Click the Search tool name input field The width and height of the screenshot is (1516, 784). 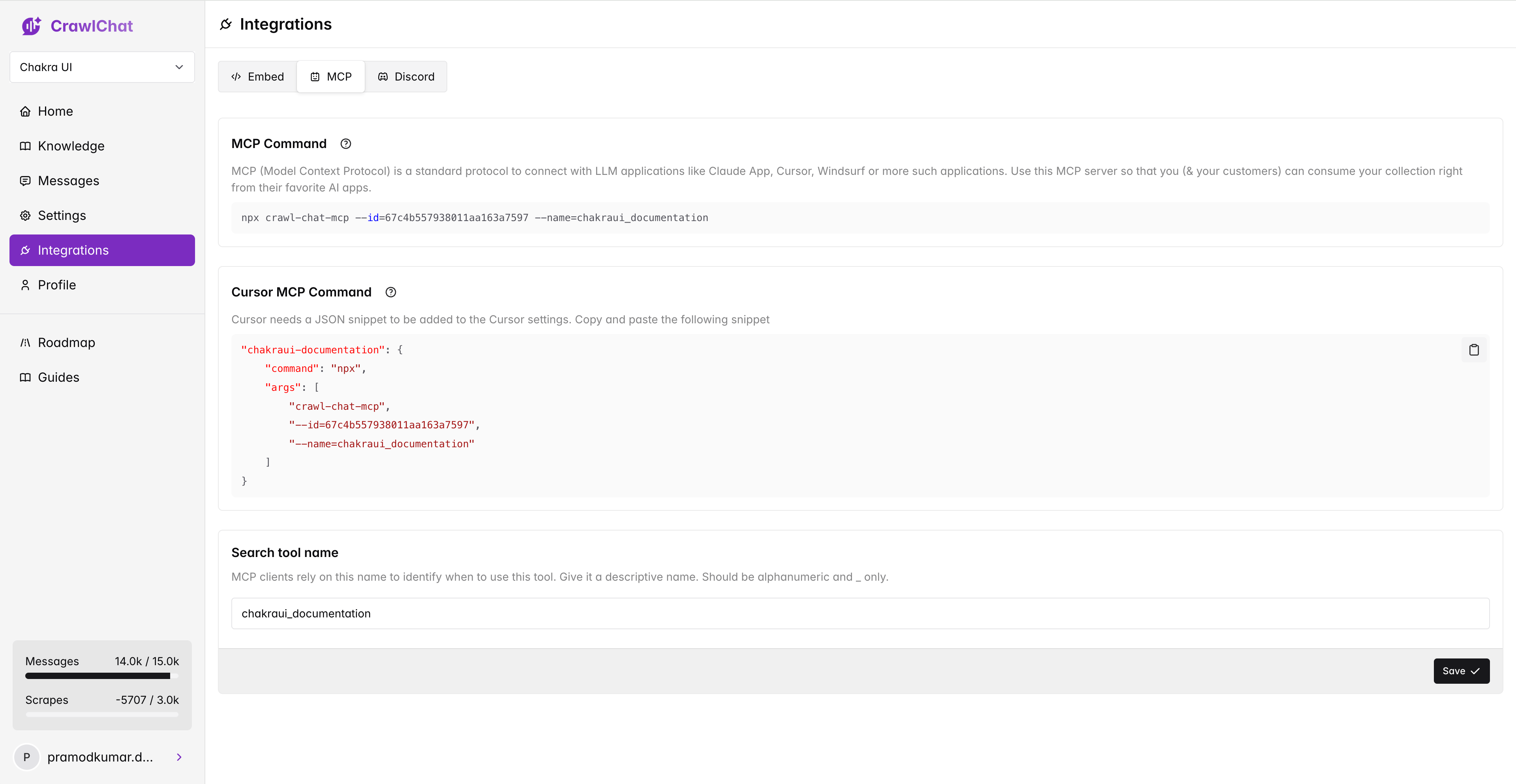tap(860, 613)
